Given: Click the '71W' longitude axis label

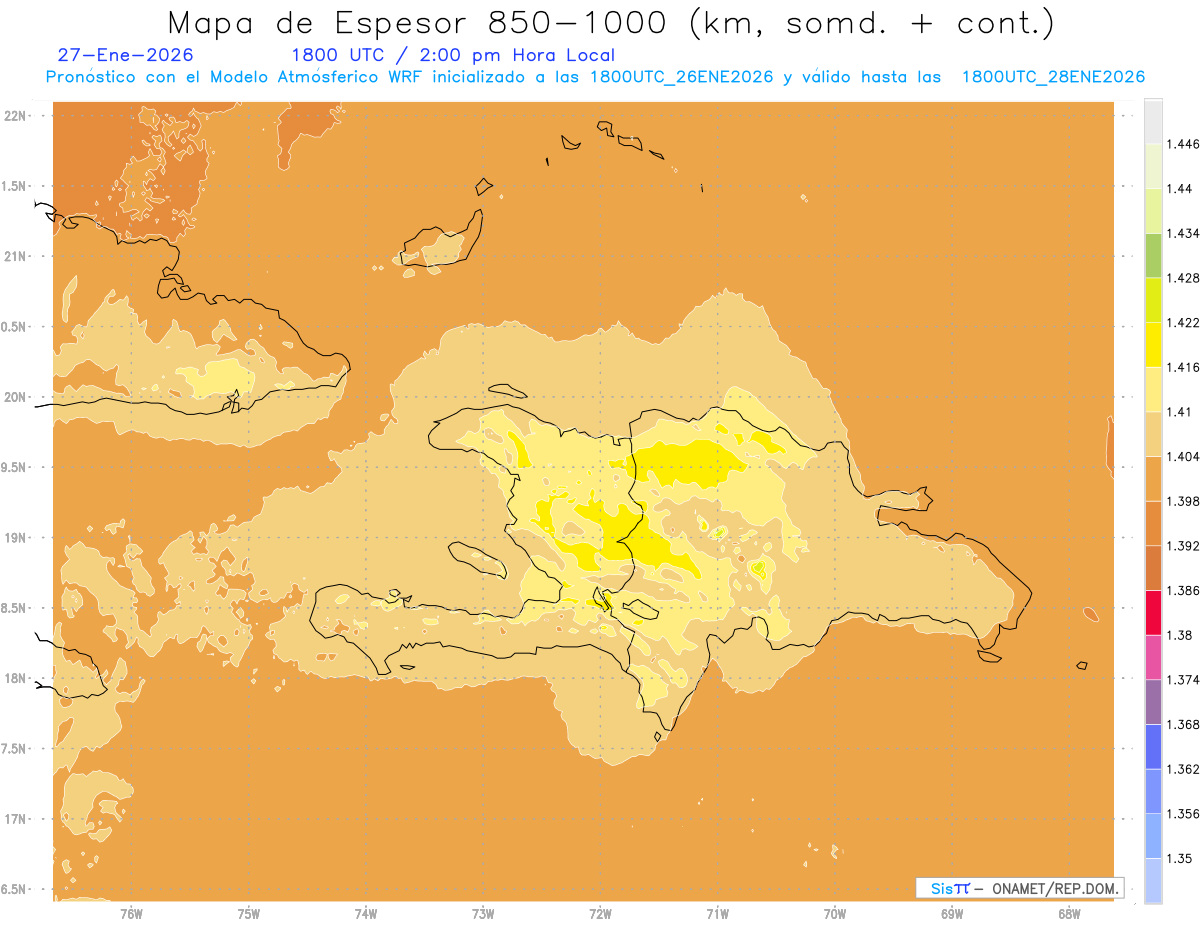Looking at the screenshot, I should pos(717,914).
